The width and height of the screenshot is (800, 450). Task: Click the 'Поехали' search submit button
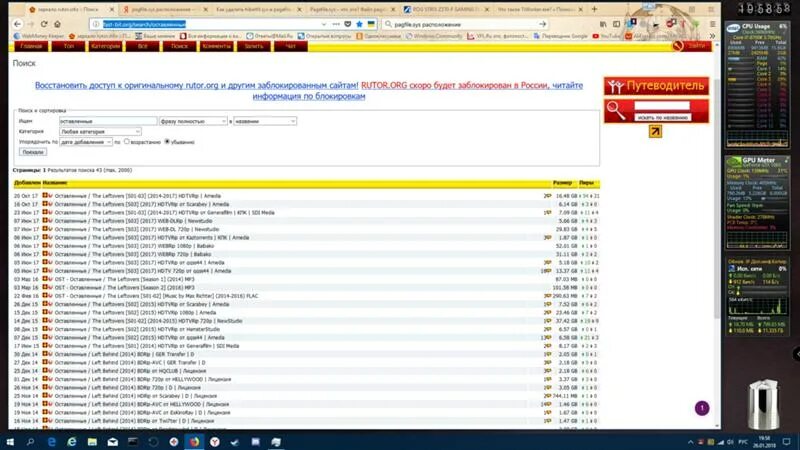(33, 152)
